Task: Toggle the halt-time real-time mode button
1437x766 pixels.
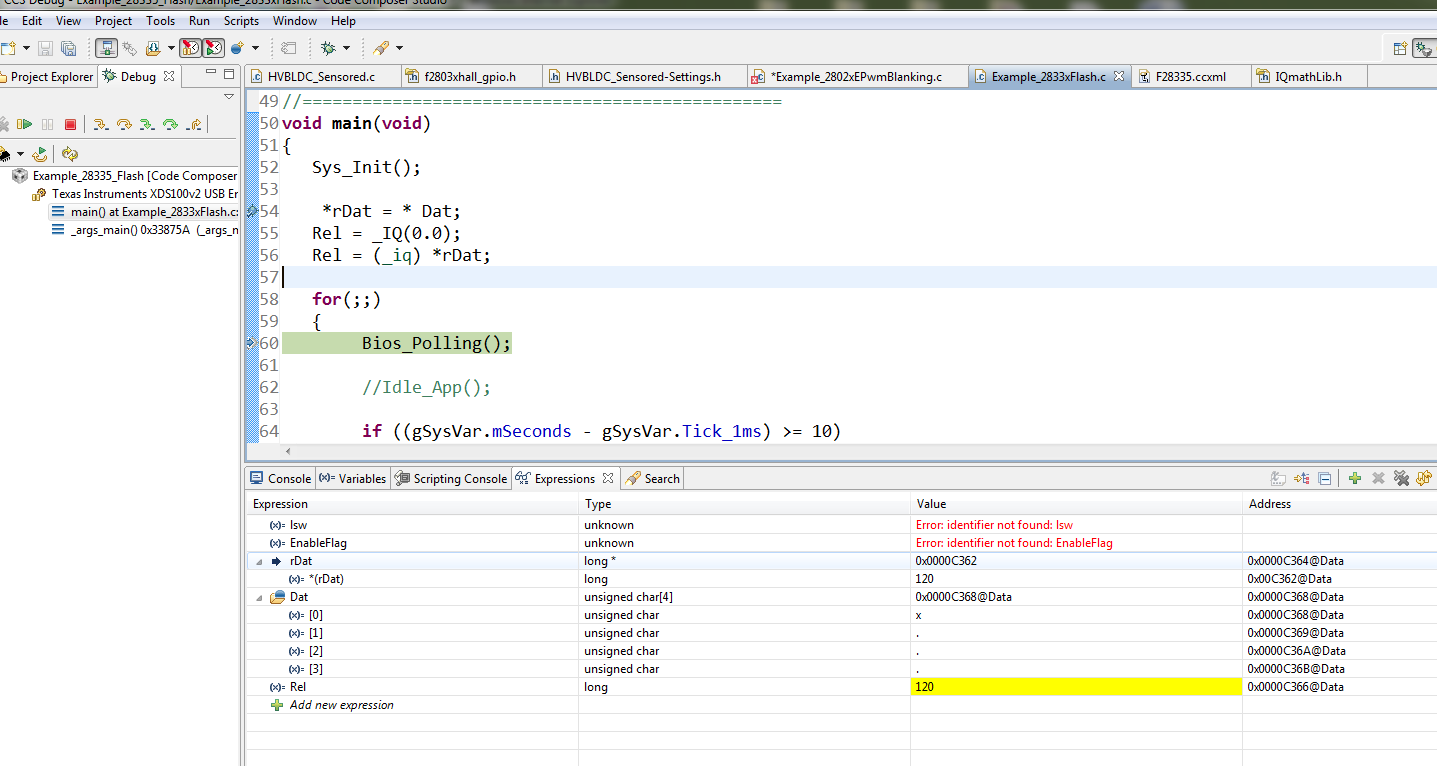Action: [x=190, y=48]
